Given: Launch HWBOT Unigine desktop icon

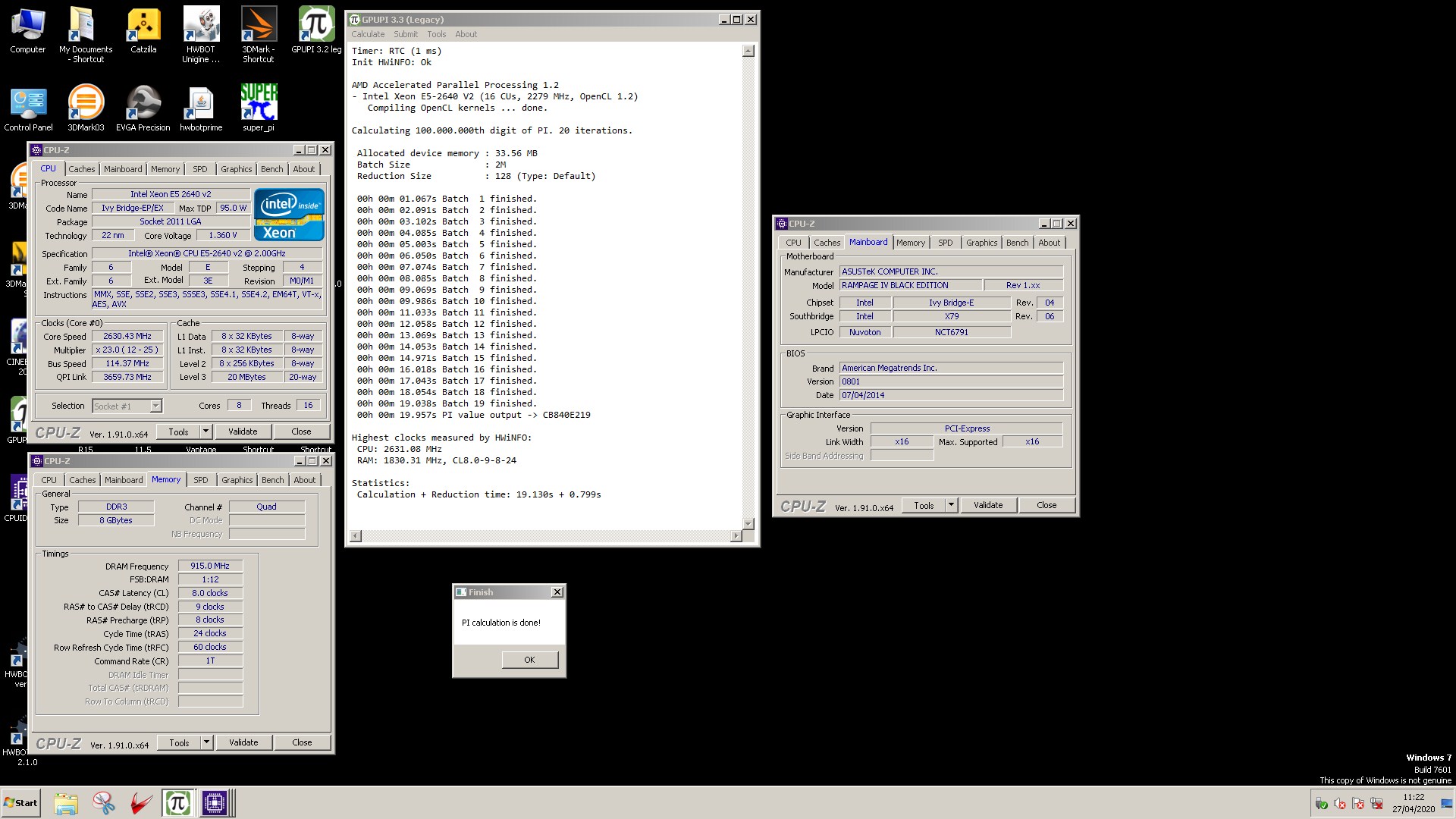Looking at the screenshot, I should (201, 34).
